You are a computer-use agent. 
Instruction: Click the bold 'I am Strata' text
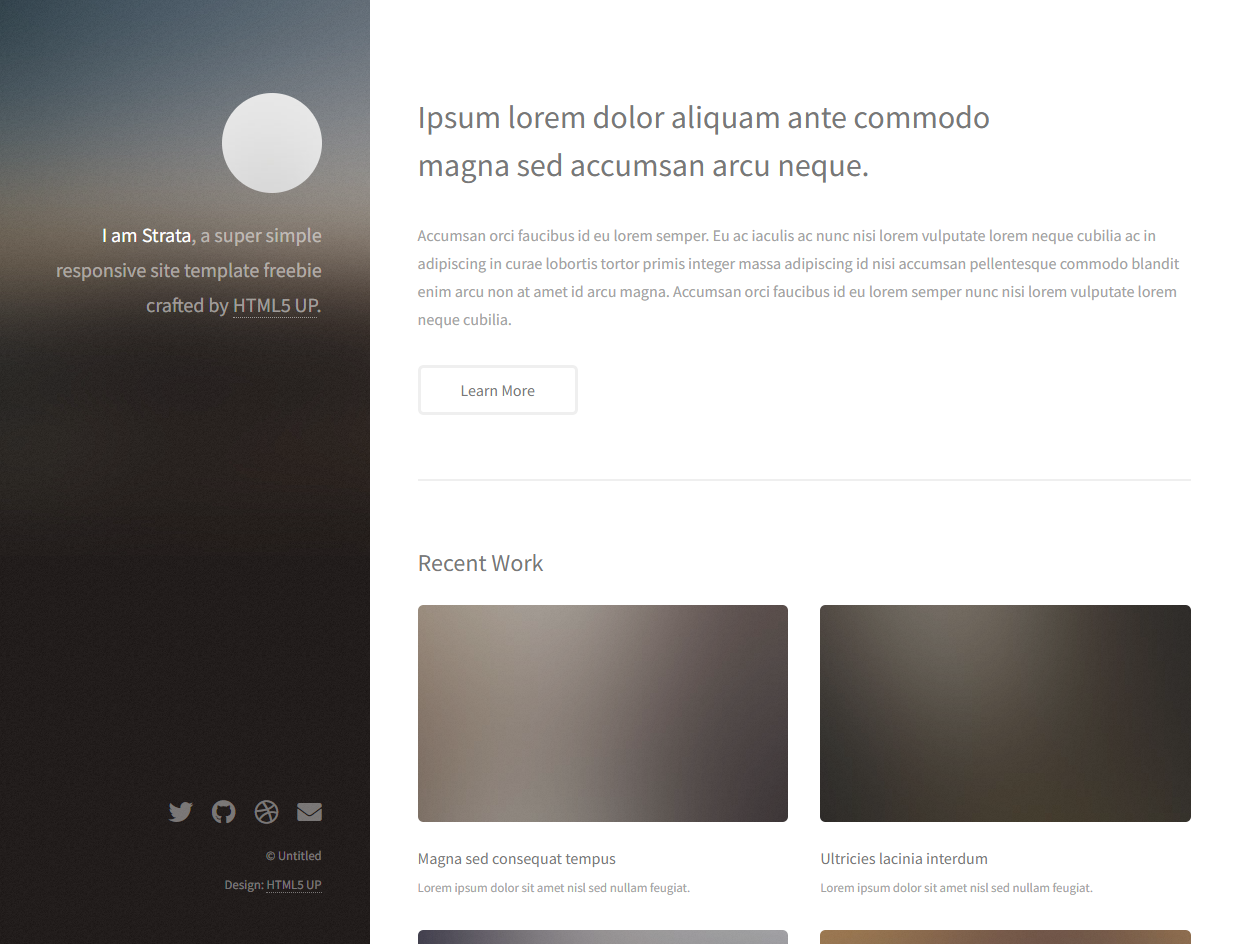click(x=146, y=236)
